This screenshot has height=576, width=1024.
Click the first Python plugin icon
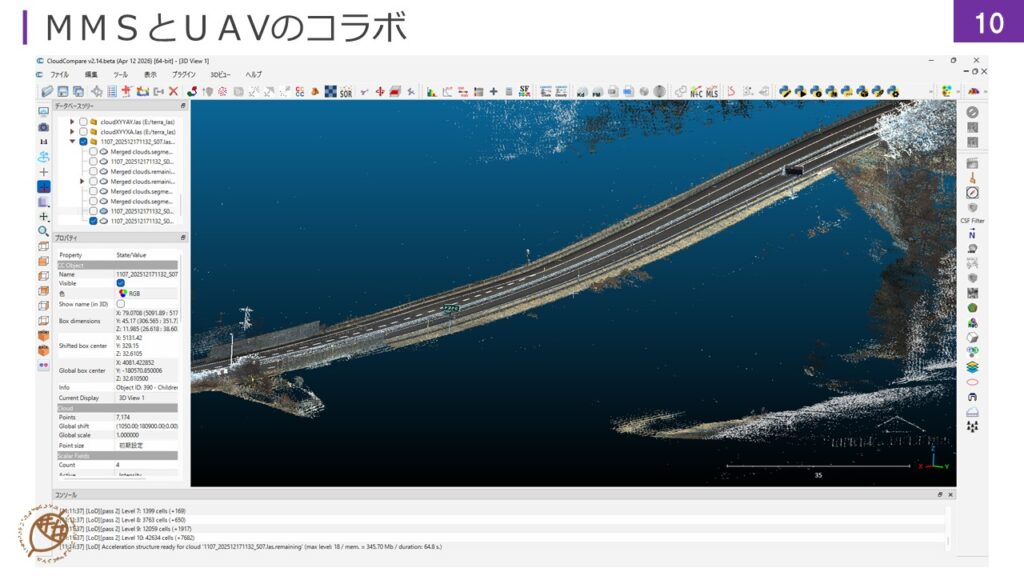[x=785, y=91]
